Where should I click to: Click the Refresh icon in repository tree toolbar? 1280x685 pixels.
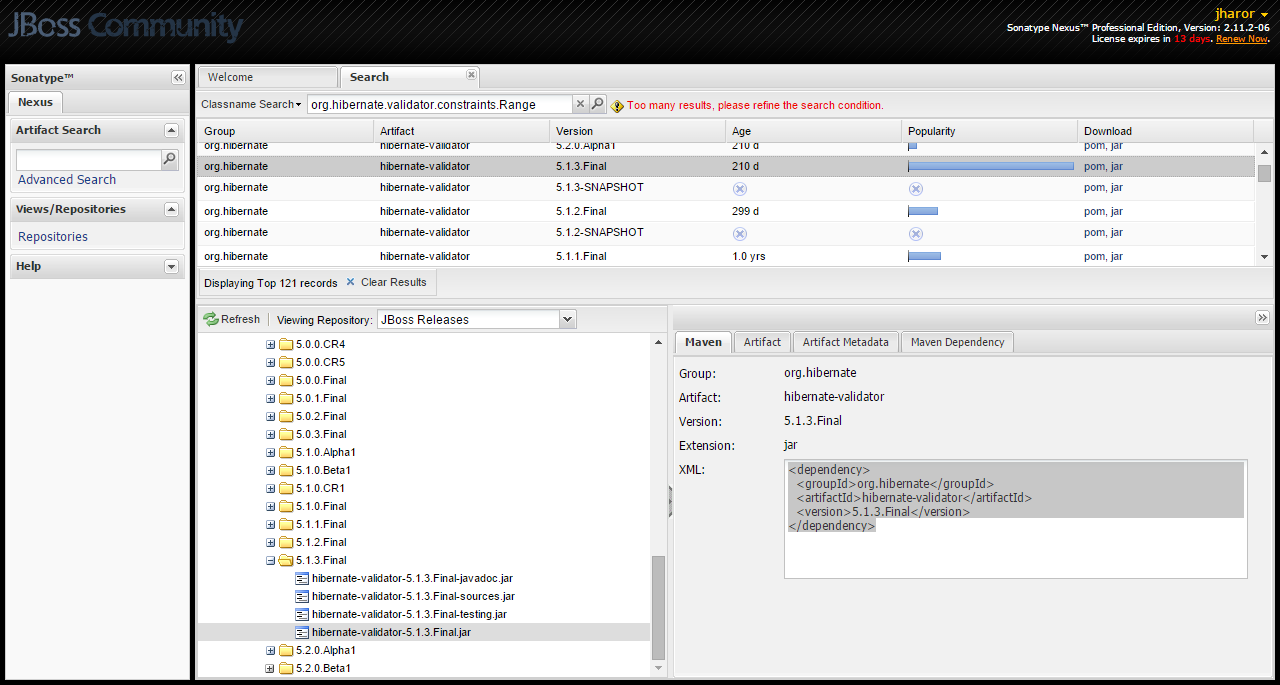click(210, 319)
